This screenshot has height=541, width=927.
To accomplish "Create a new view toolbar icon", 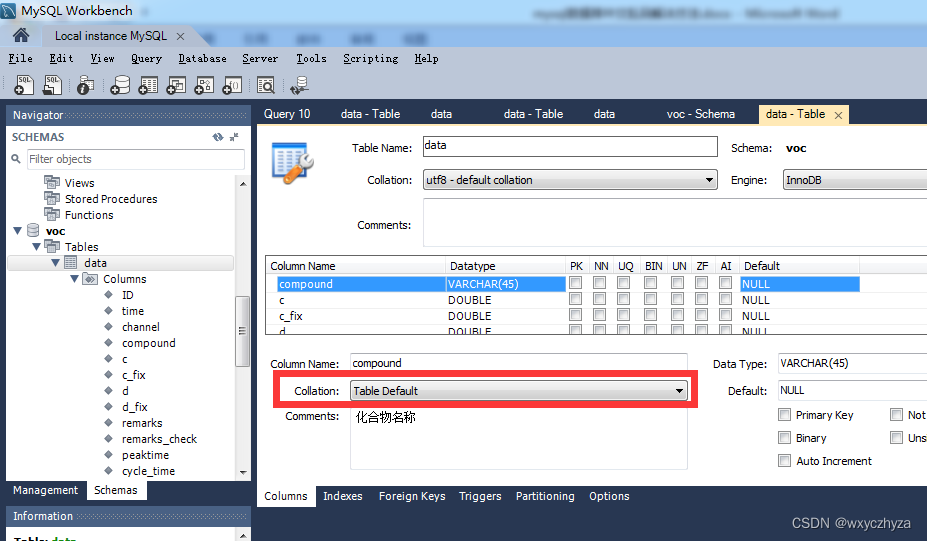I will coord(176,85).
